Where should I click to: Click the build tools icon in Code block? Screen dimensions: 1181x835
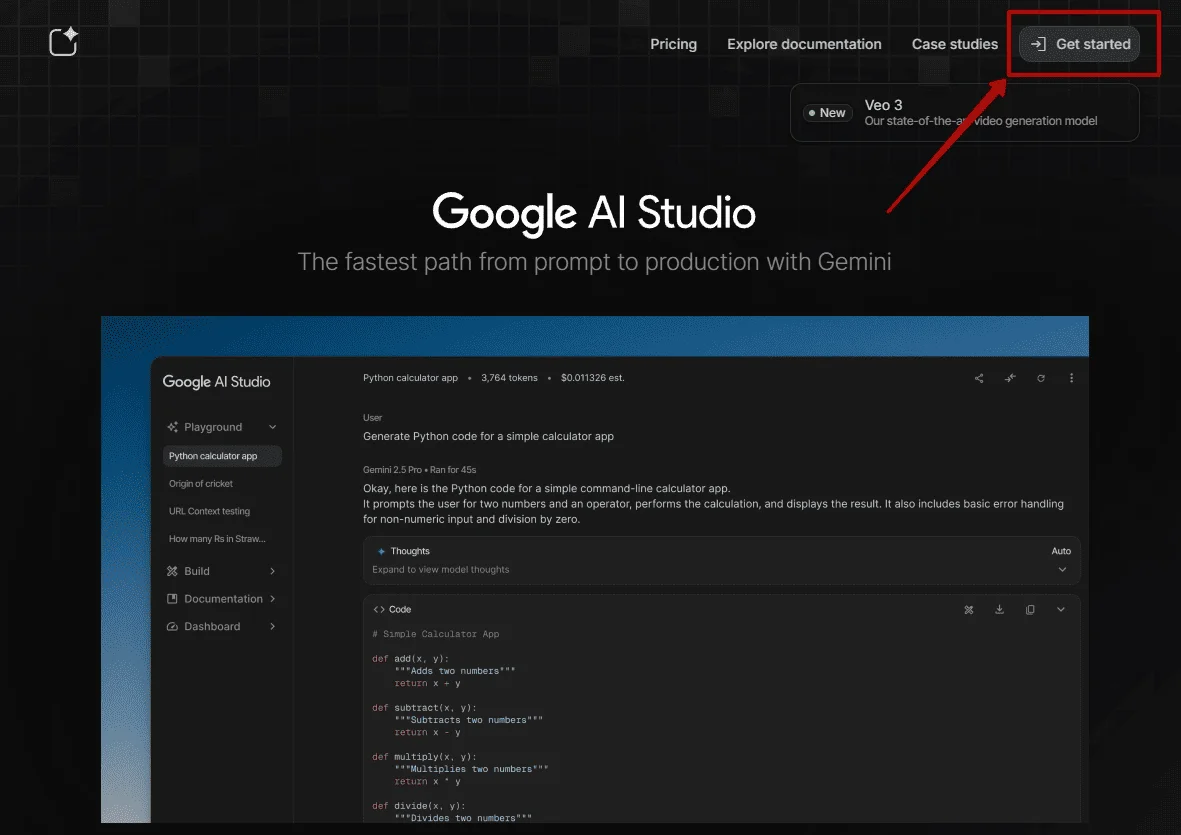(x=968, y=609)
